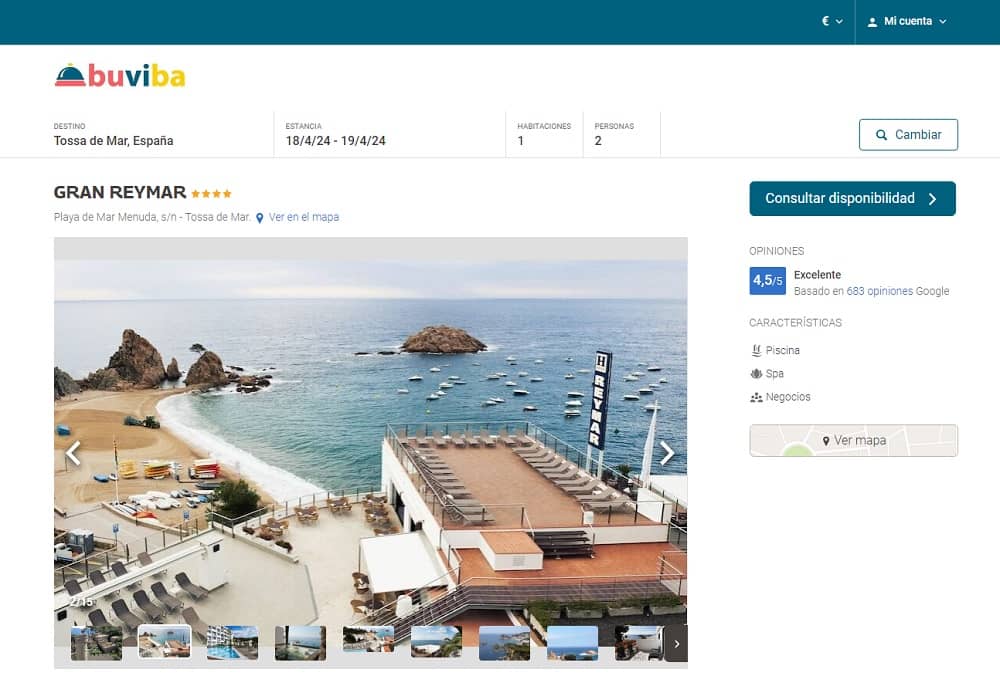Select the pool photo thumbnail

[232, 643]
